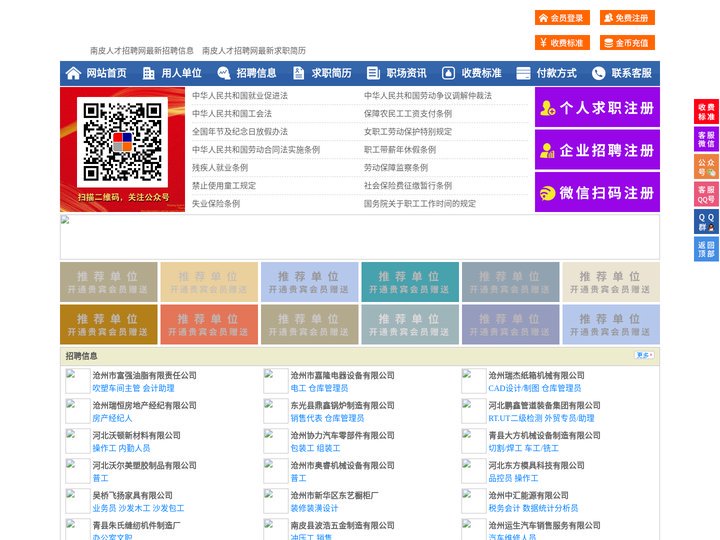The height and width of the screenshot is (540, 720).
Task: Click the red 收费标准 floating sidebar icon
Action: click(x=706, y=112)
